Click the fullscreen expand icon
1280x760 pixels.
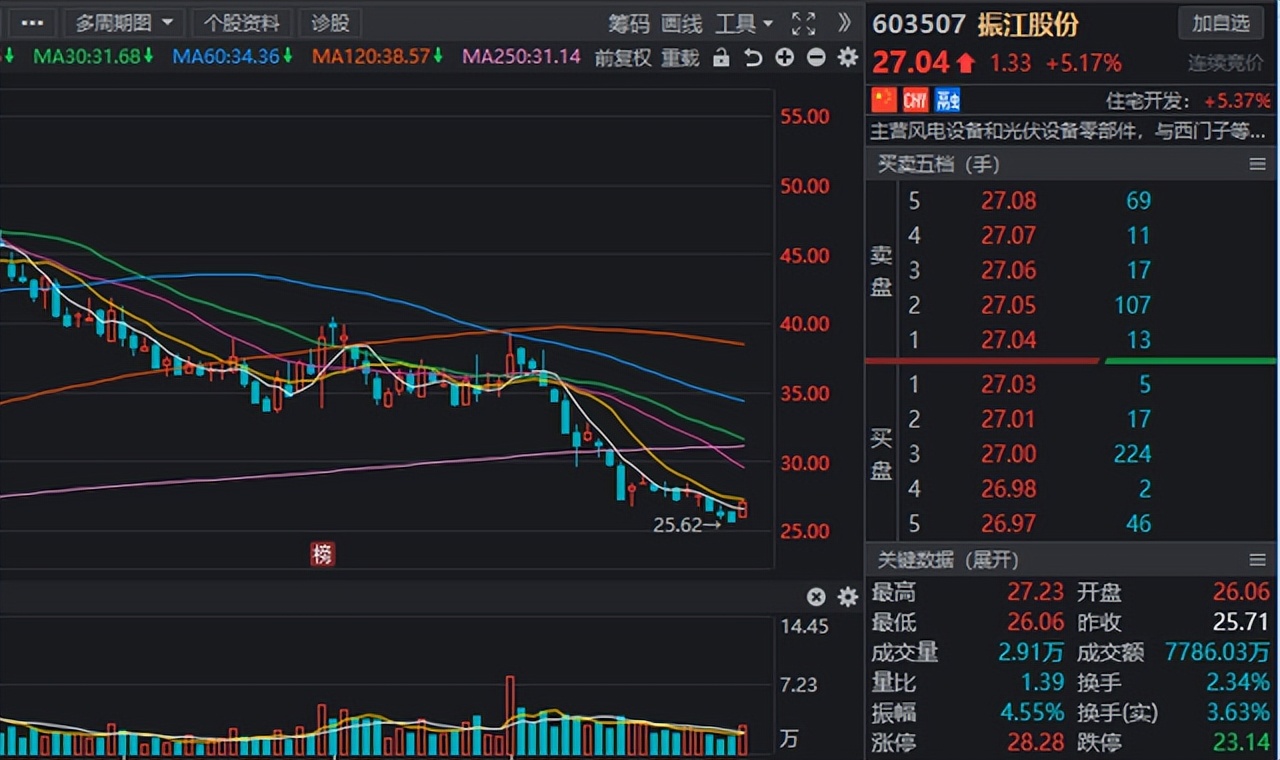(803, 23)
